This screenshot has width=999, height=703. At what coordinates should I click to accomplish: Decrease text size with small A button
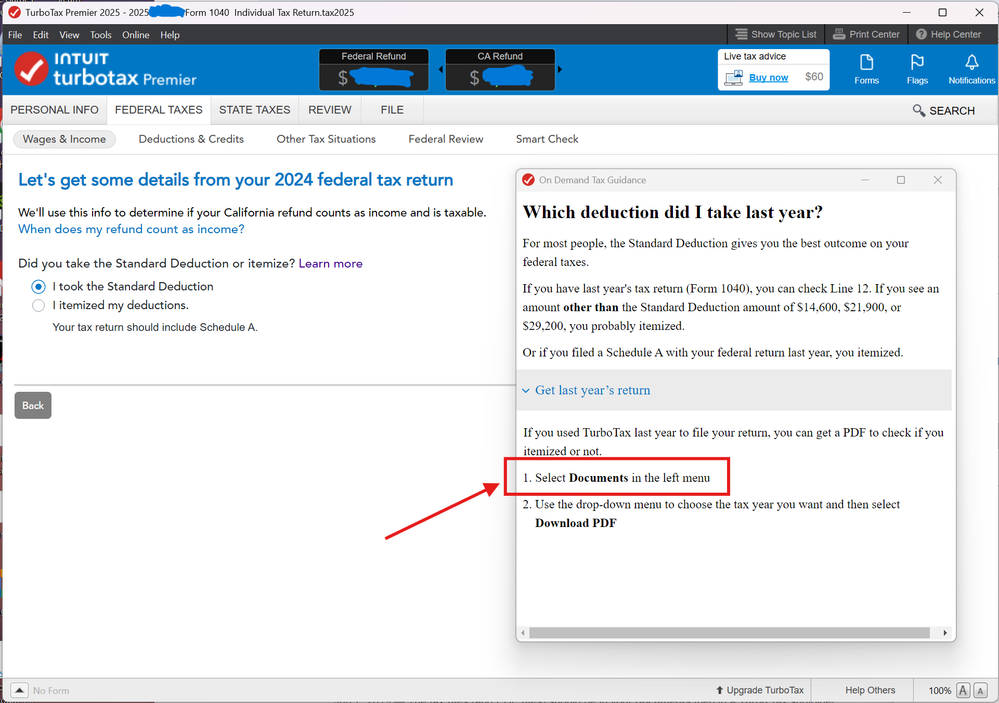pos(981,690)
